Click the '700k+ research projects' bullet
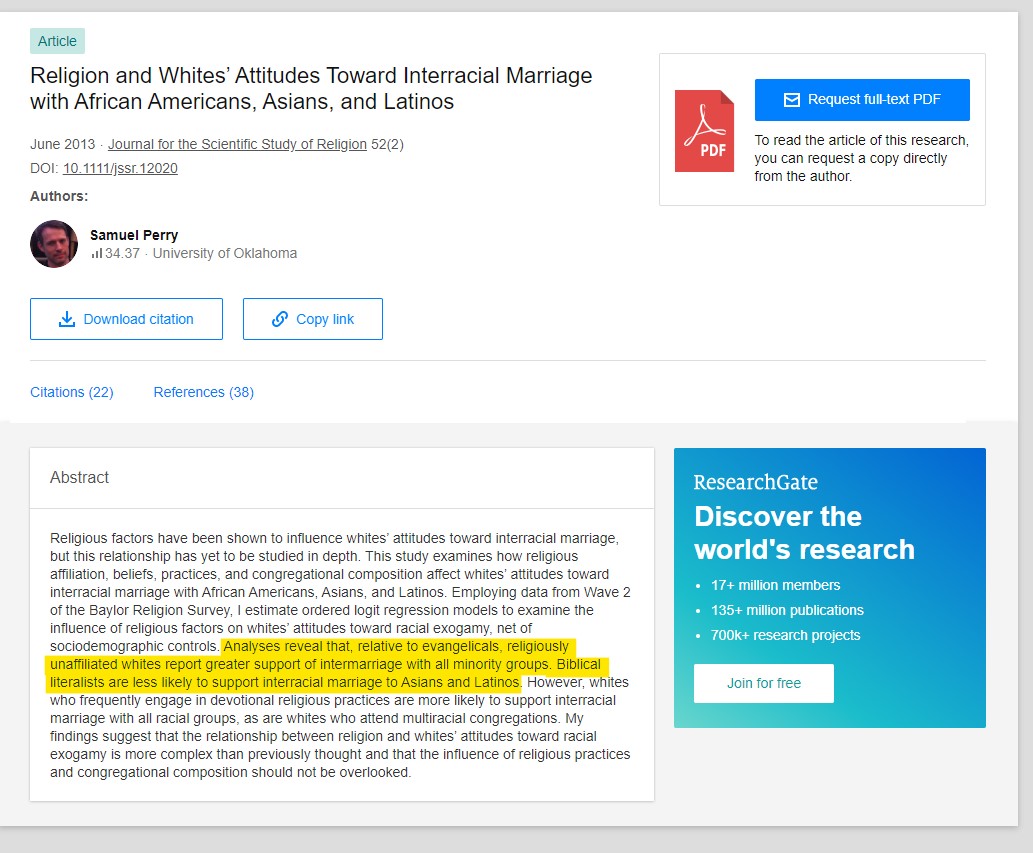 click(x=785, y=635)
